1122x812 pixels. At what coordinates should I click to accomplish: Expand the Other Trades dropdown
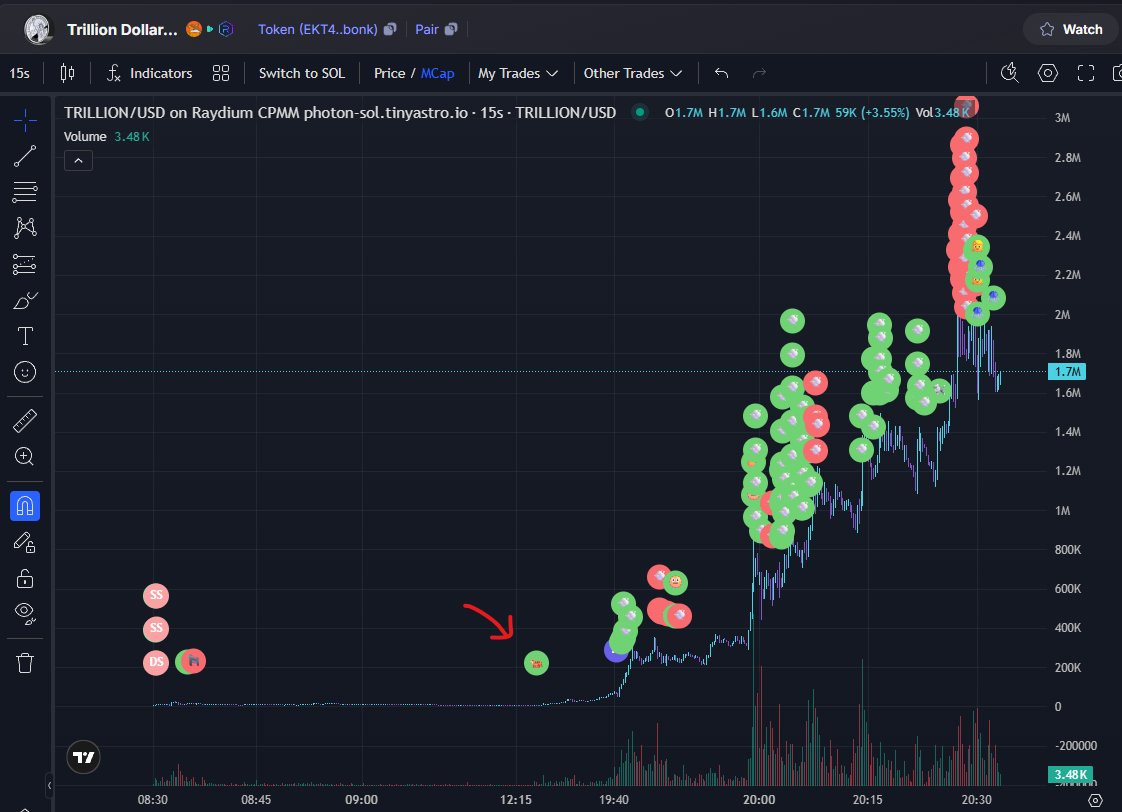[x=633, y=73]
